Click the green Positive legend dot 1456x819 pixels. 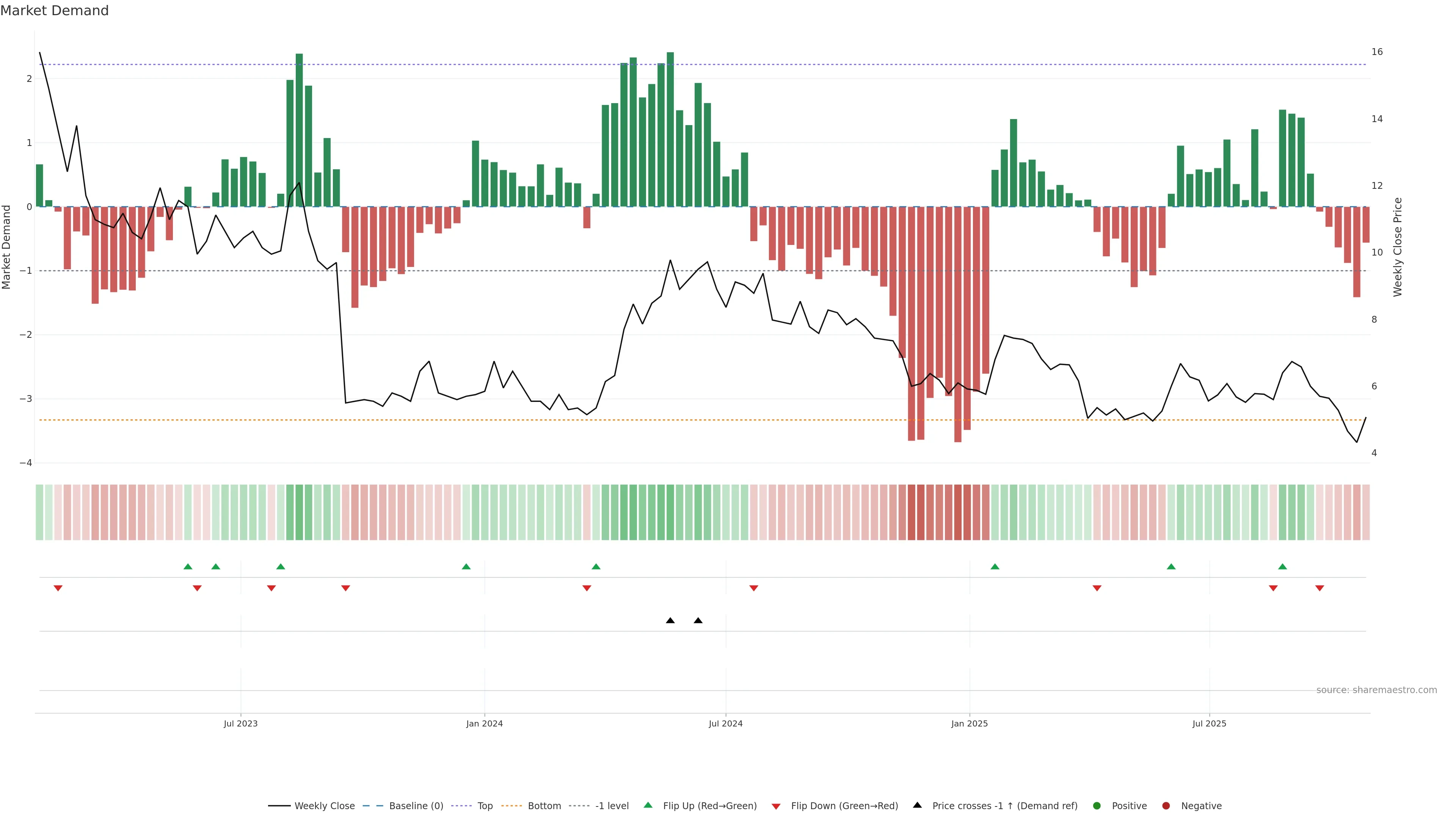1097,805
